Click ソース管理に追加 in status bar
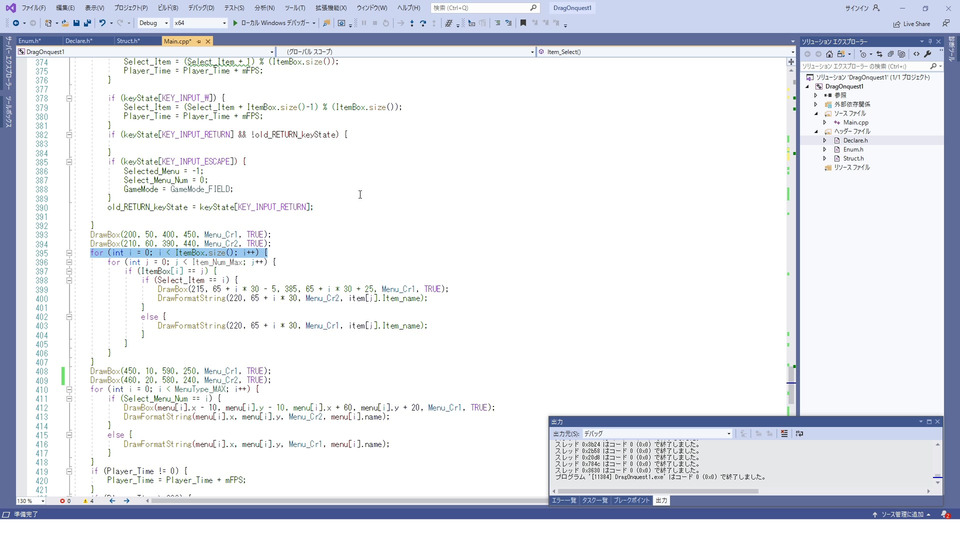 pos(901,514)
